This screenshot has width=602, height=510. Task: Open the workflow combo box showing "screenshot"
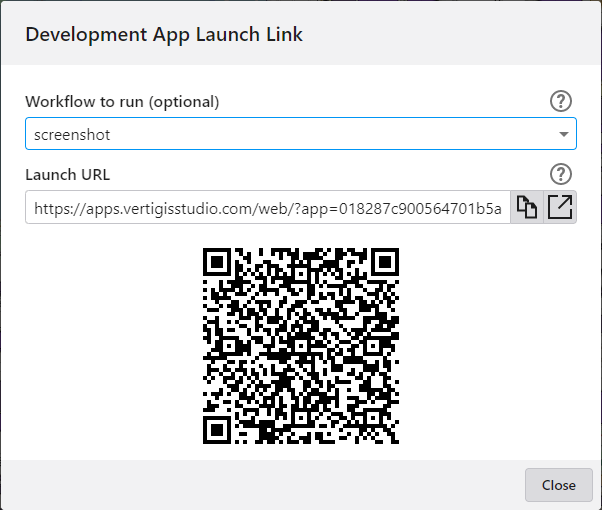point(300,134)
